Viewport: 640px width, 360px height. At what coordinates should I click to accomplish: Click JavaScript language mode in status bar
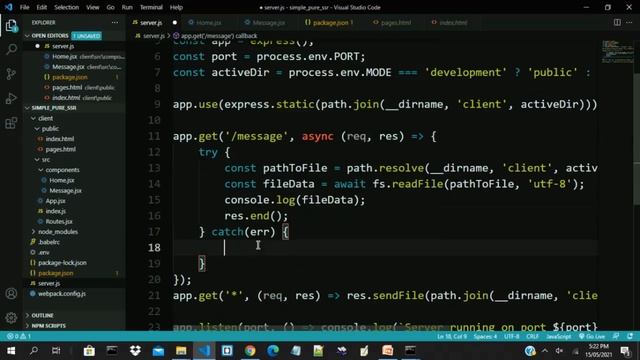point(558,336)
